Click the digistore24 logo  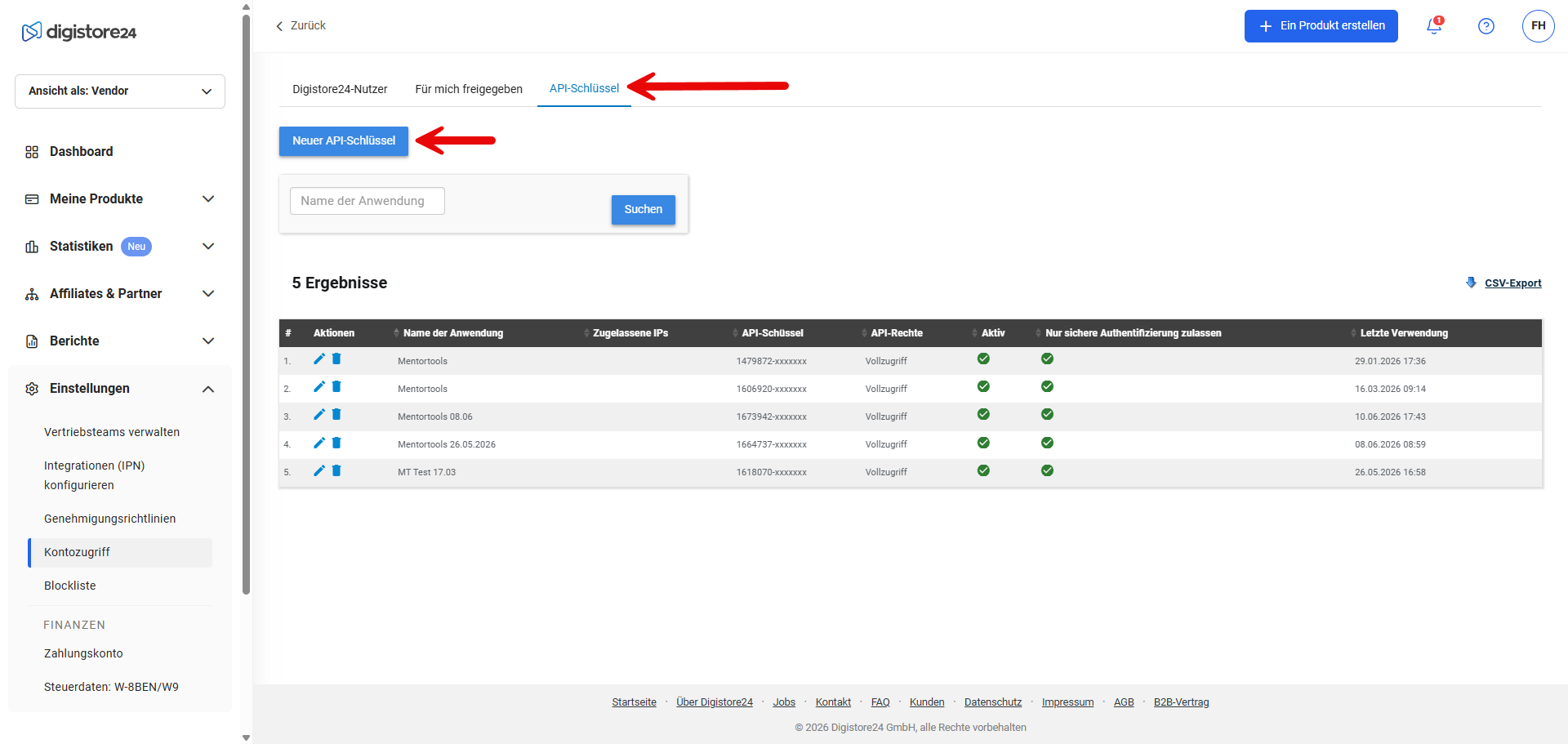pos(79,32)
